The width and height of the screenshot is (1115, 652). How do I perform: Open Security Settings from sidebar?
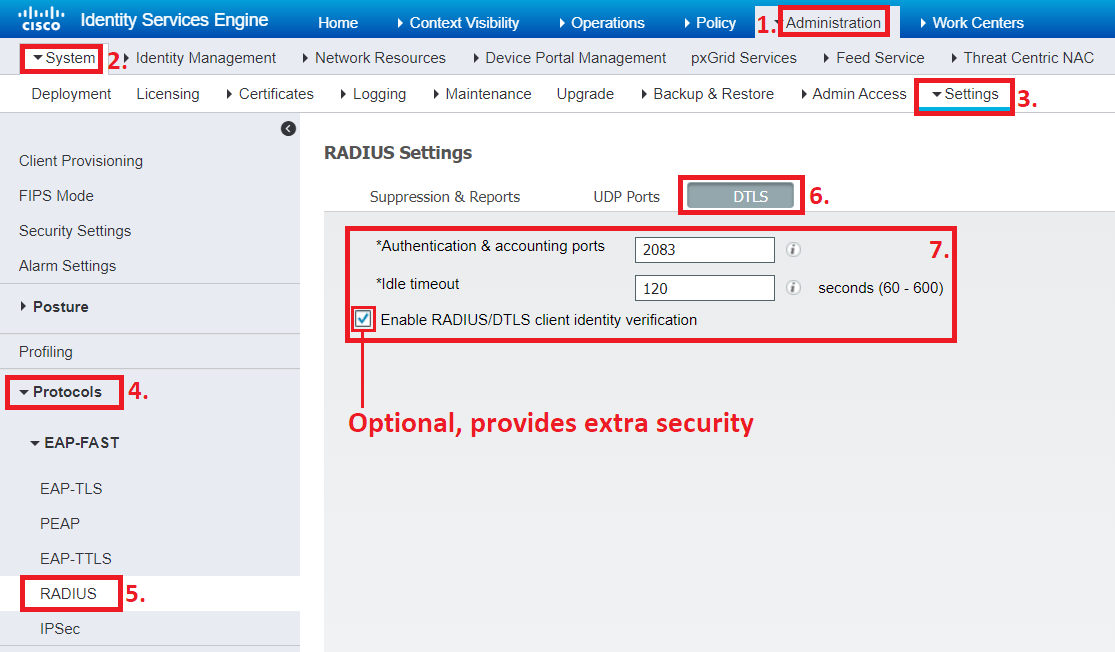pos(74,230)
